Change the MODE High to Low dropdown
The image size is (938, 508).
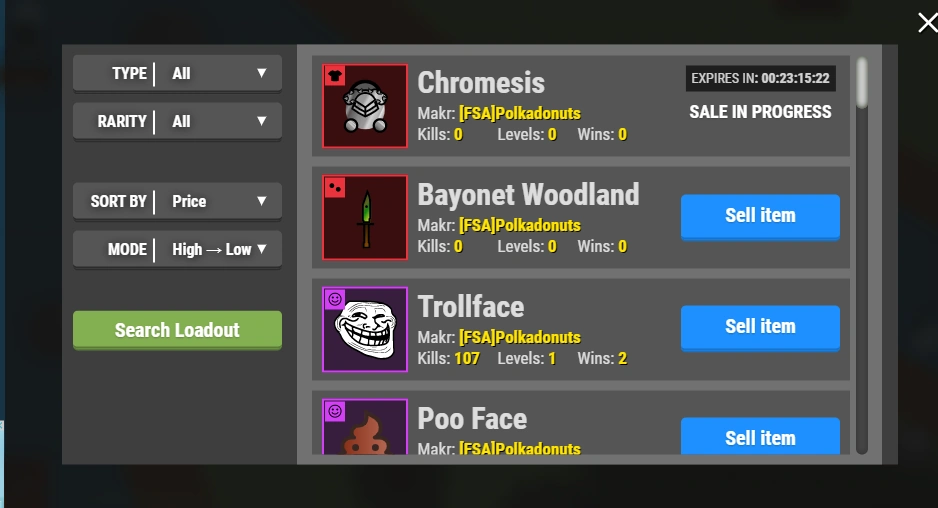(x=177, y=250)
